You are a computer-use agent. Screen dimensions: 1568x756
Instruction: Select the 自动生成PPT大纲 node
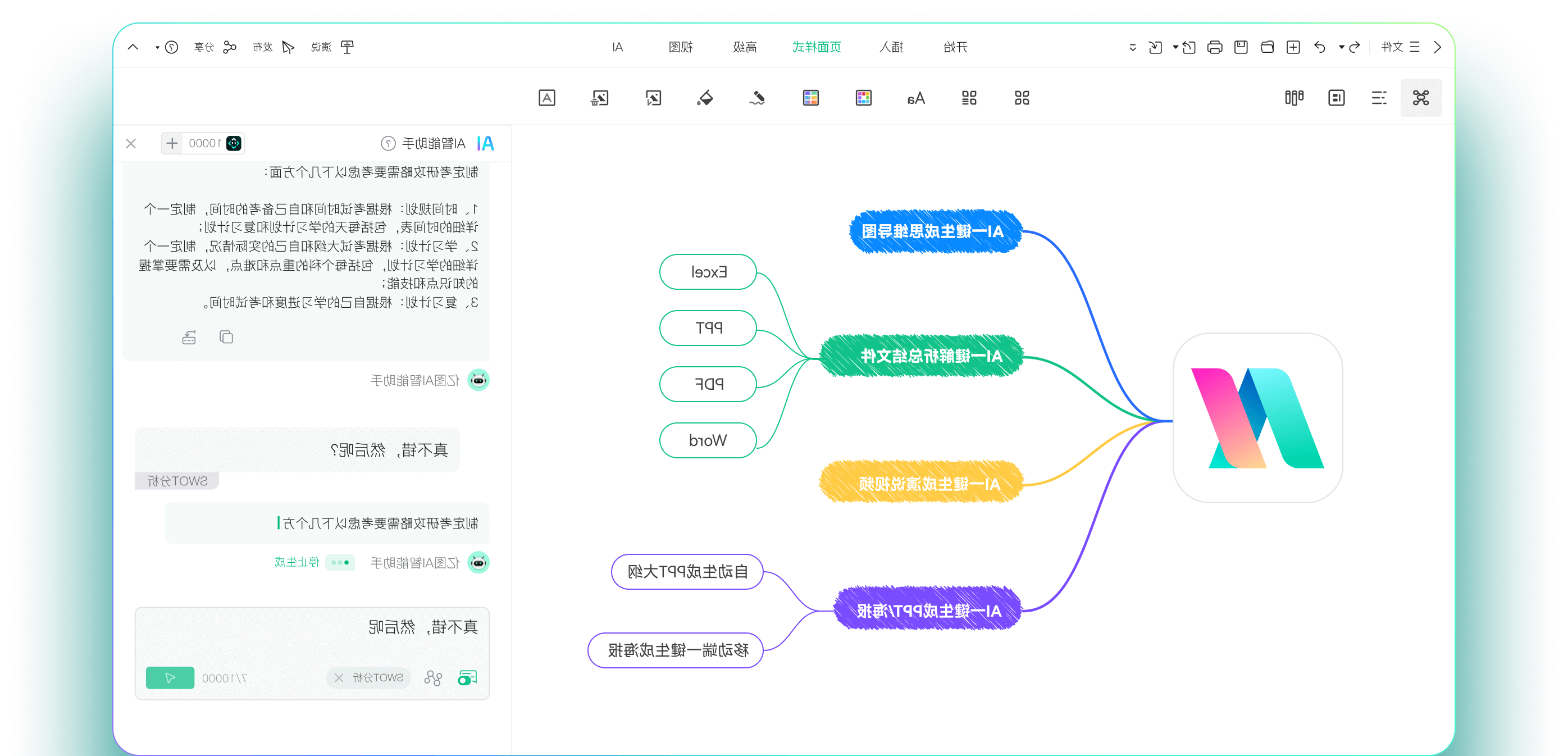click(x=687, y=571)
